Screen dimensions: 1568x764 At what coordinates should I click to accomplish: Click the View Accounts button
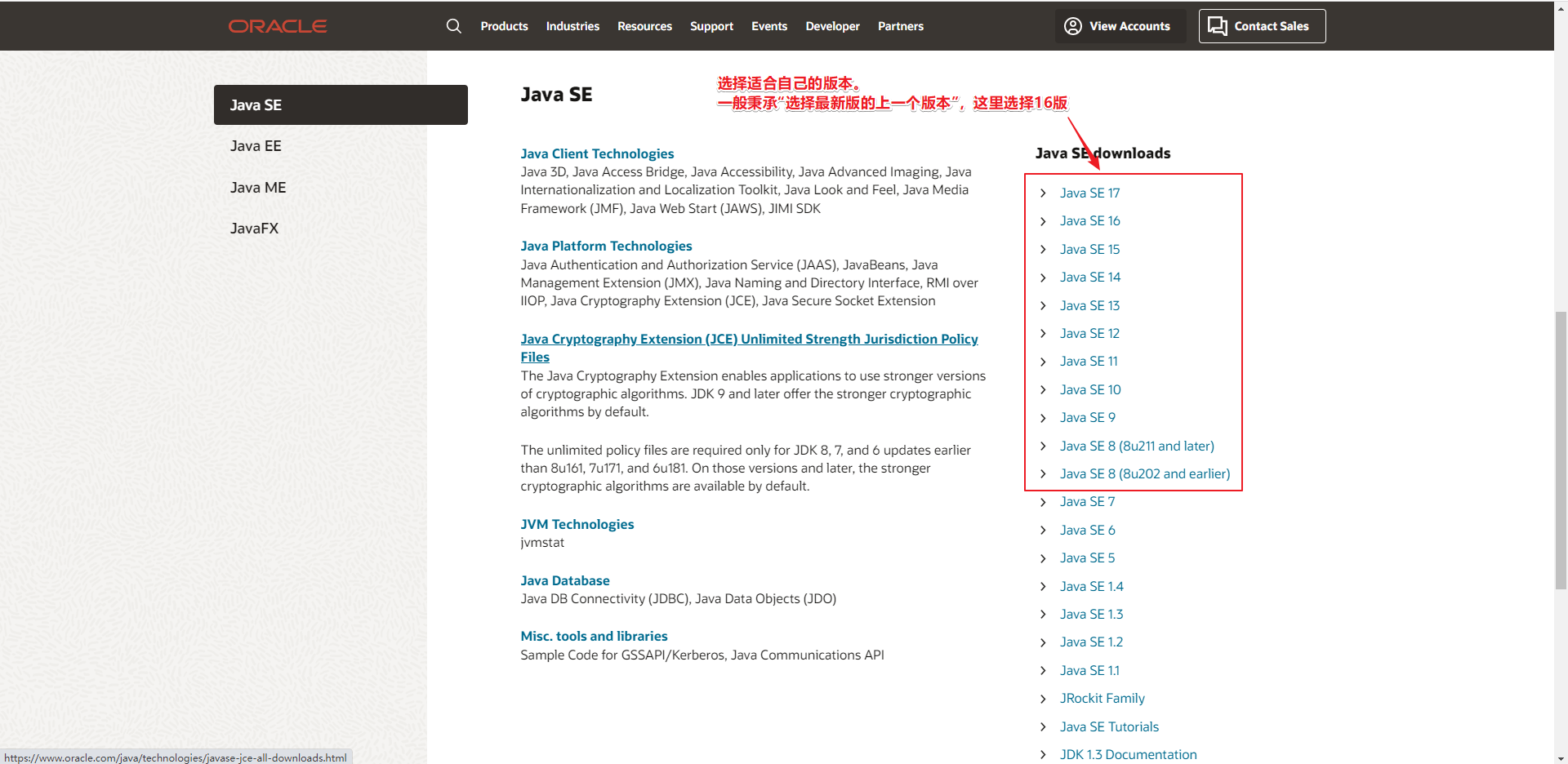click(1120, 26)
